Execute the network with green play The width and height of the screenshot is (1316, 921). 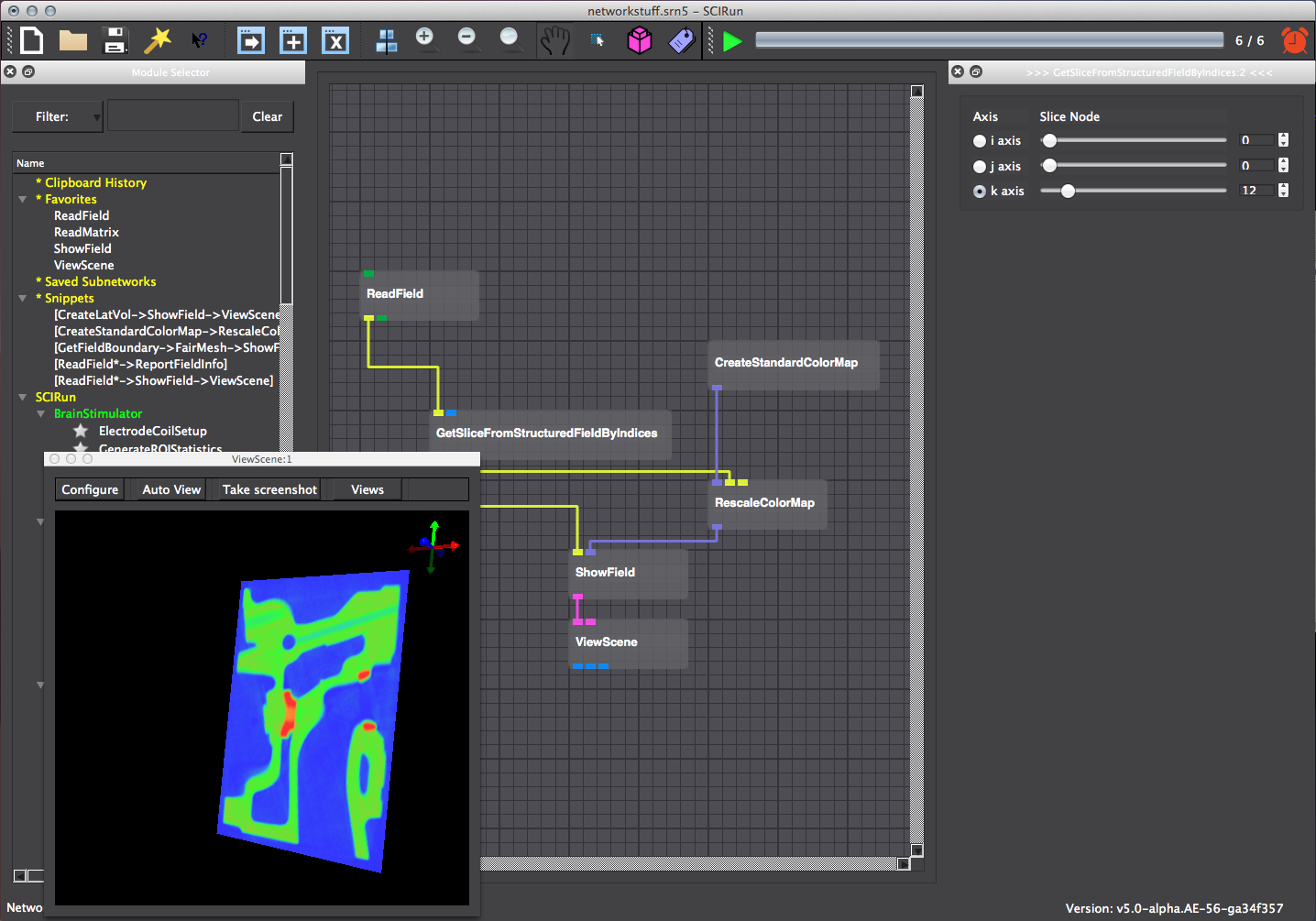[x=732, y=40]
